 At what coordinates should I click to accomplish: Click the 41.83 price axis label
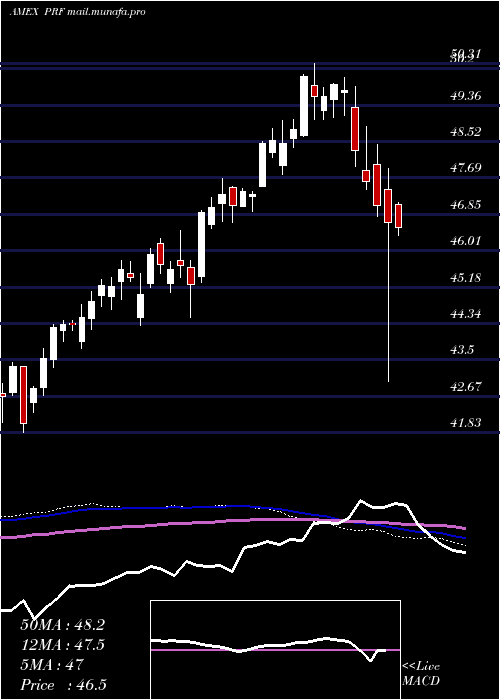coord(466,422)
